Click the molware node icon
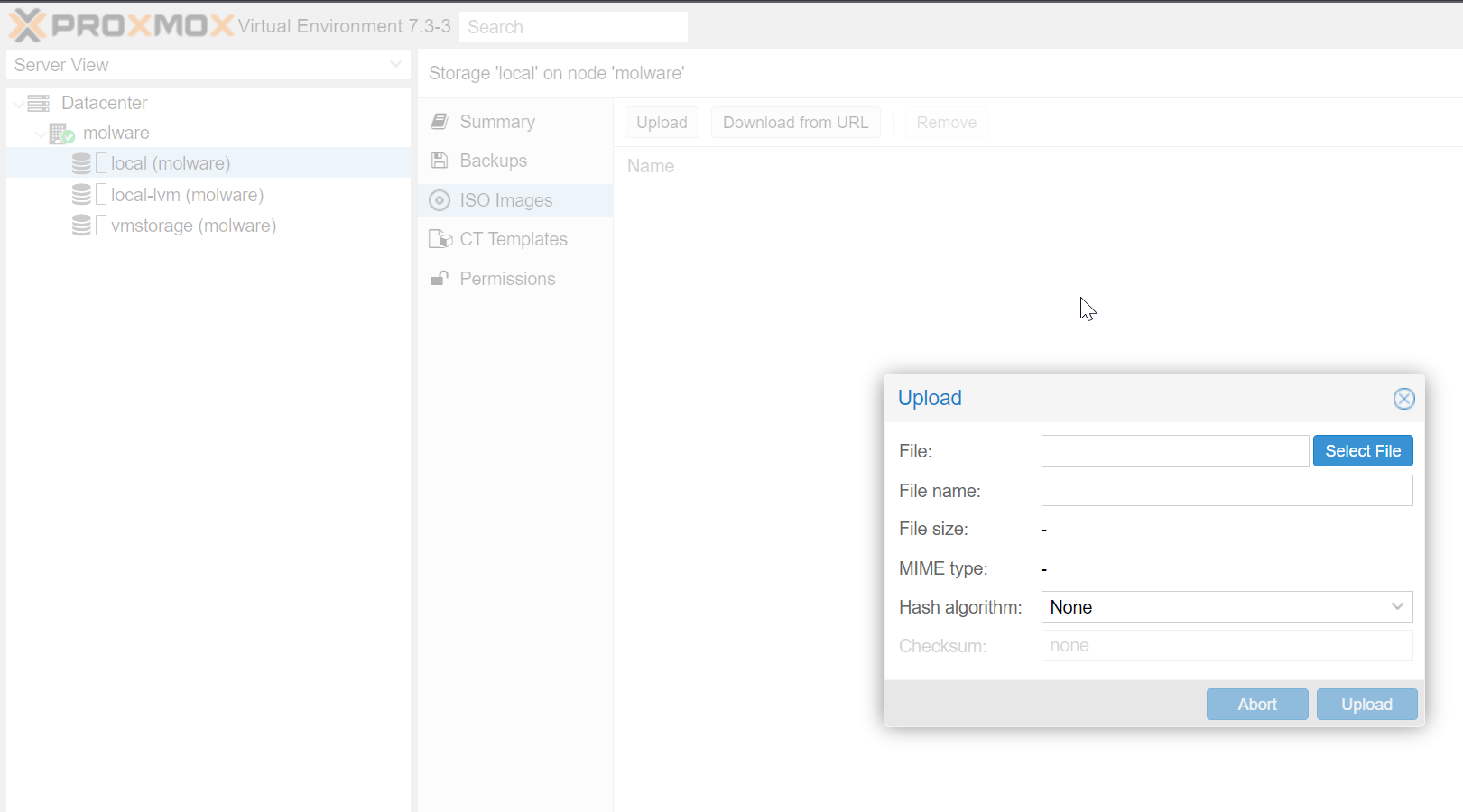 coord(61,134)
